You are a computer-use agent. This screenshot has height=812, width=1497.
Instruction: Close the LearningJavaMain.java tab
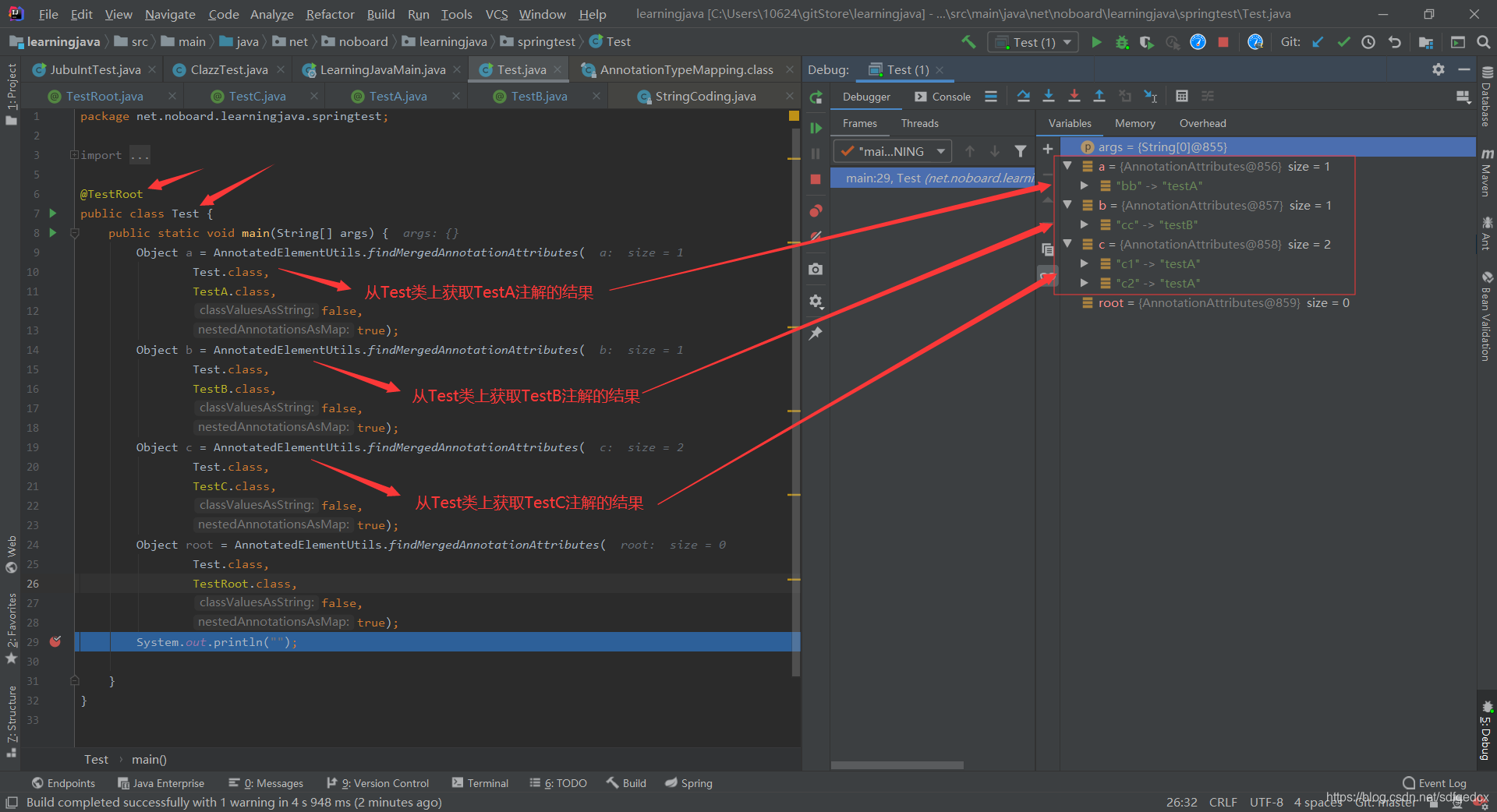(457, 69)
